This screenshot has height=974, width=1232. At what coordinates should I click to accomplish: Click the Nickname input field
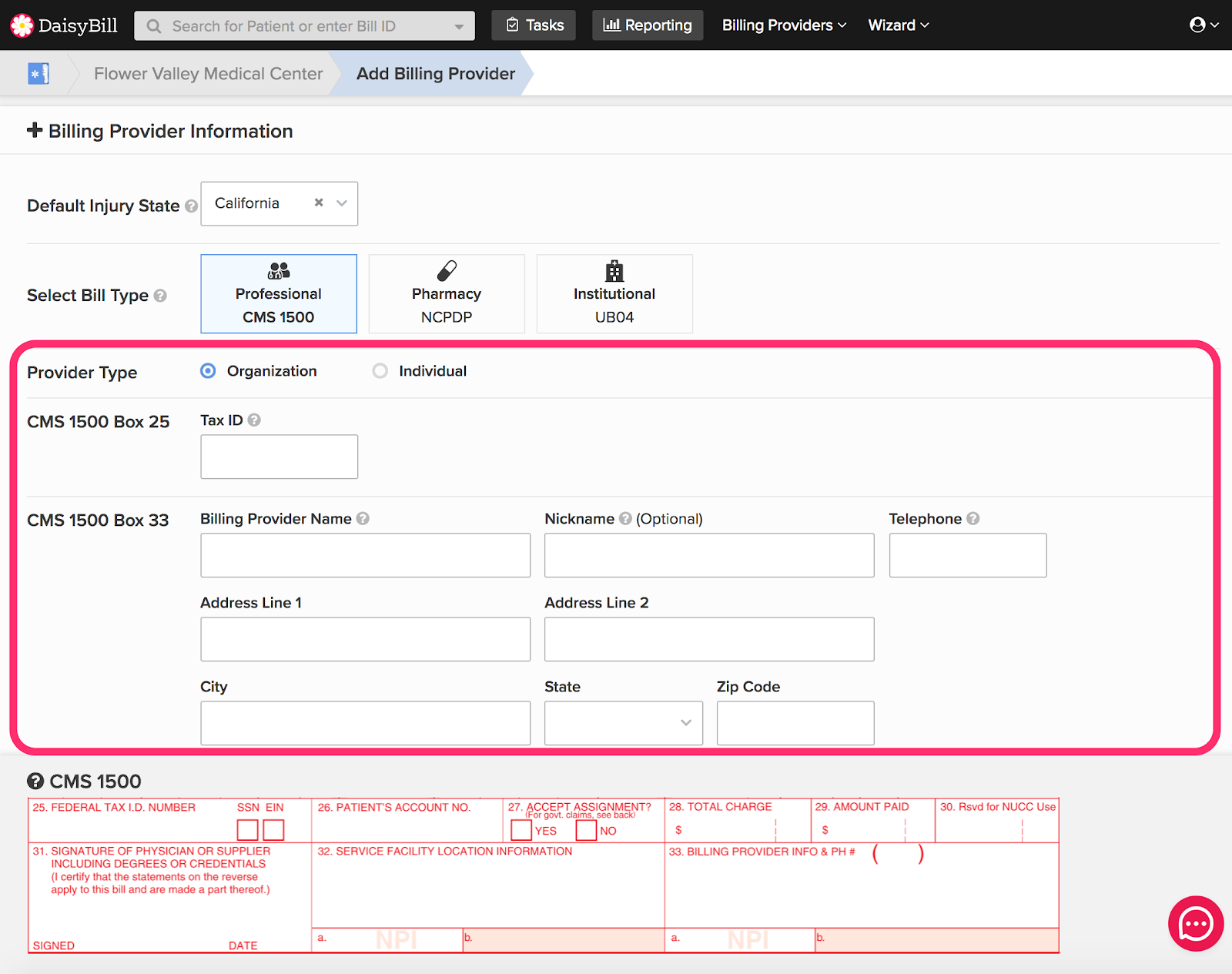(x=709, y=555)
